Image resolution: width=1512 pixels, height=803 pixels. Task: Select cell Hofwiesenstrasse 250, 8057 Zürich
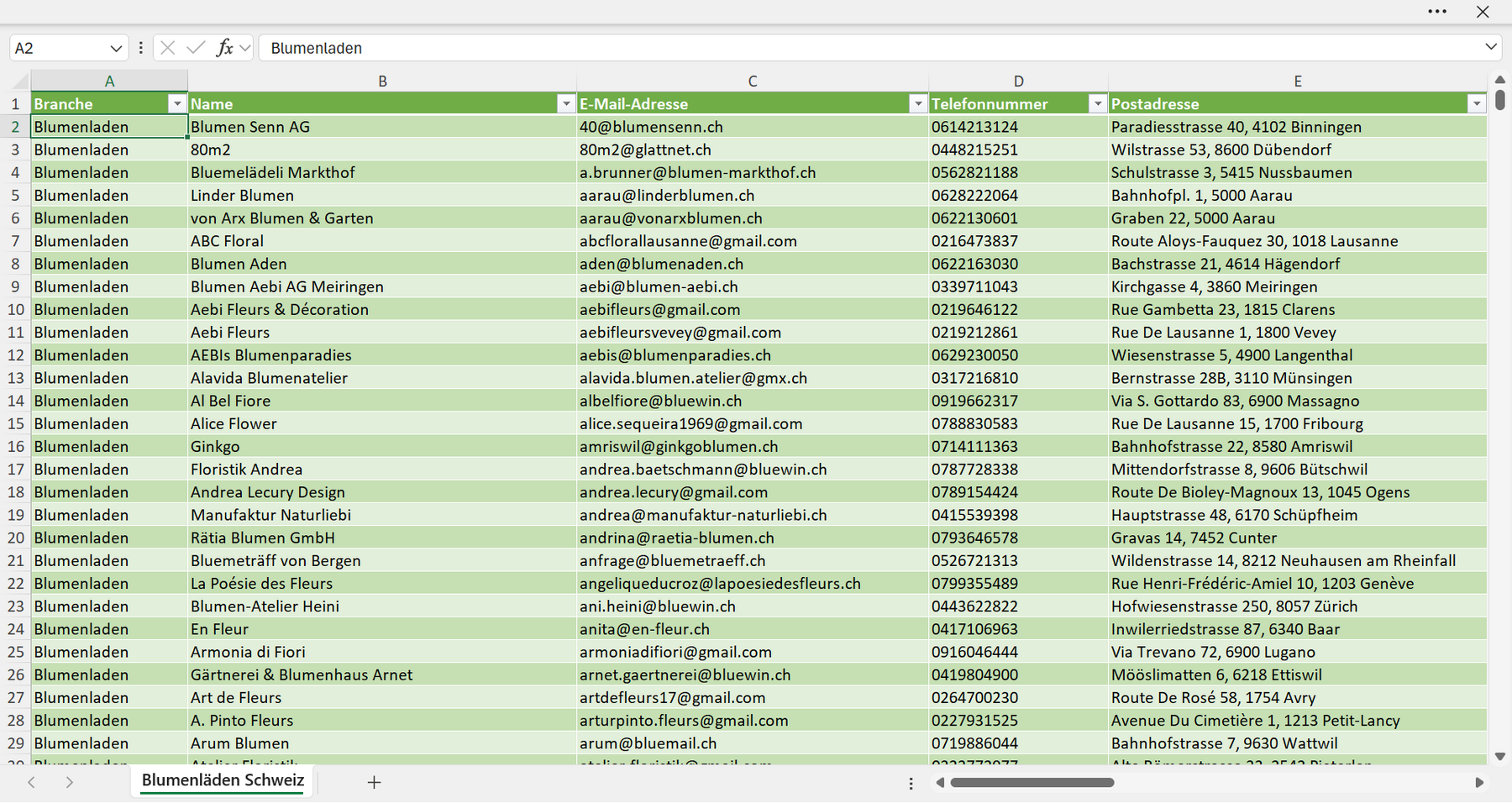1298,606
